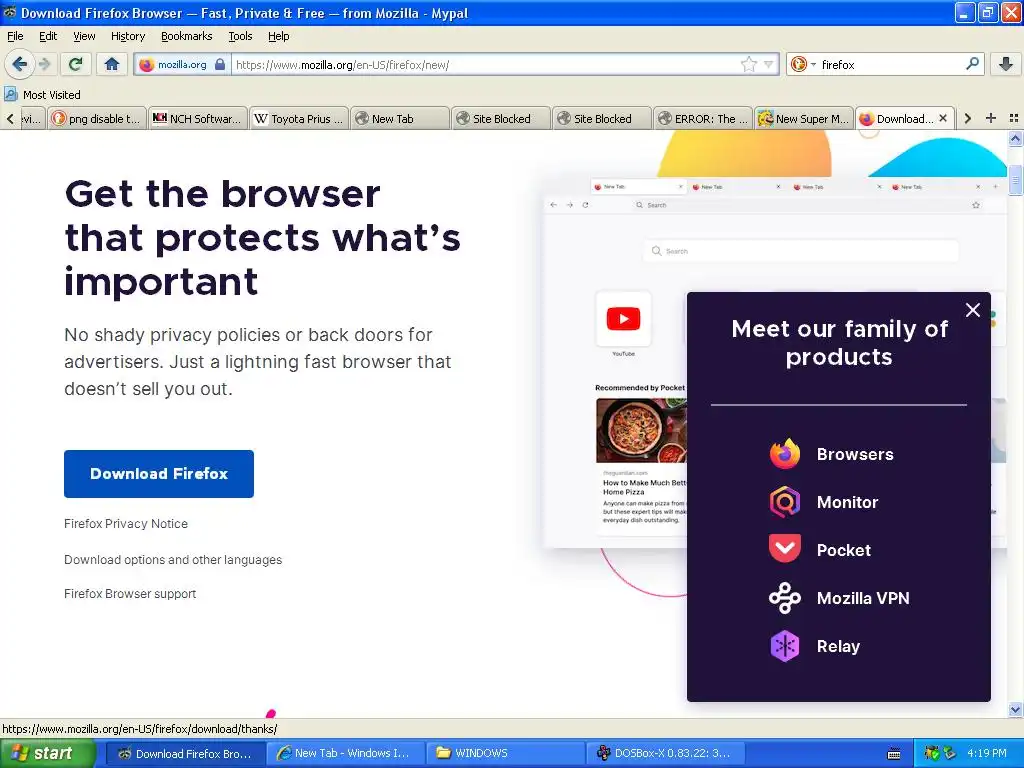Click the forward arrow navigation button
This screenshot has width=1024, height=768.
(x=44, y=64)
